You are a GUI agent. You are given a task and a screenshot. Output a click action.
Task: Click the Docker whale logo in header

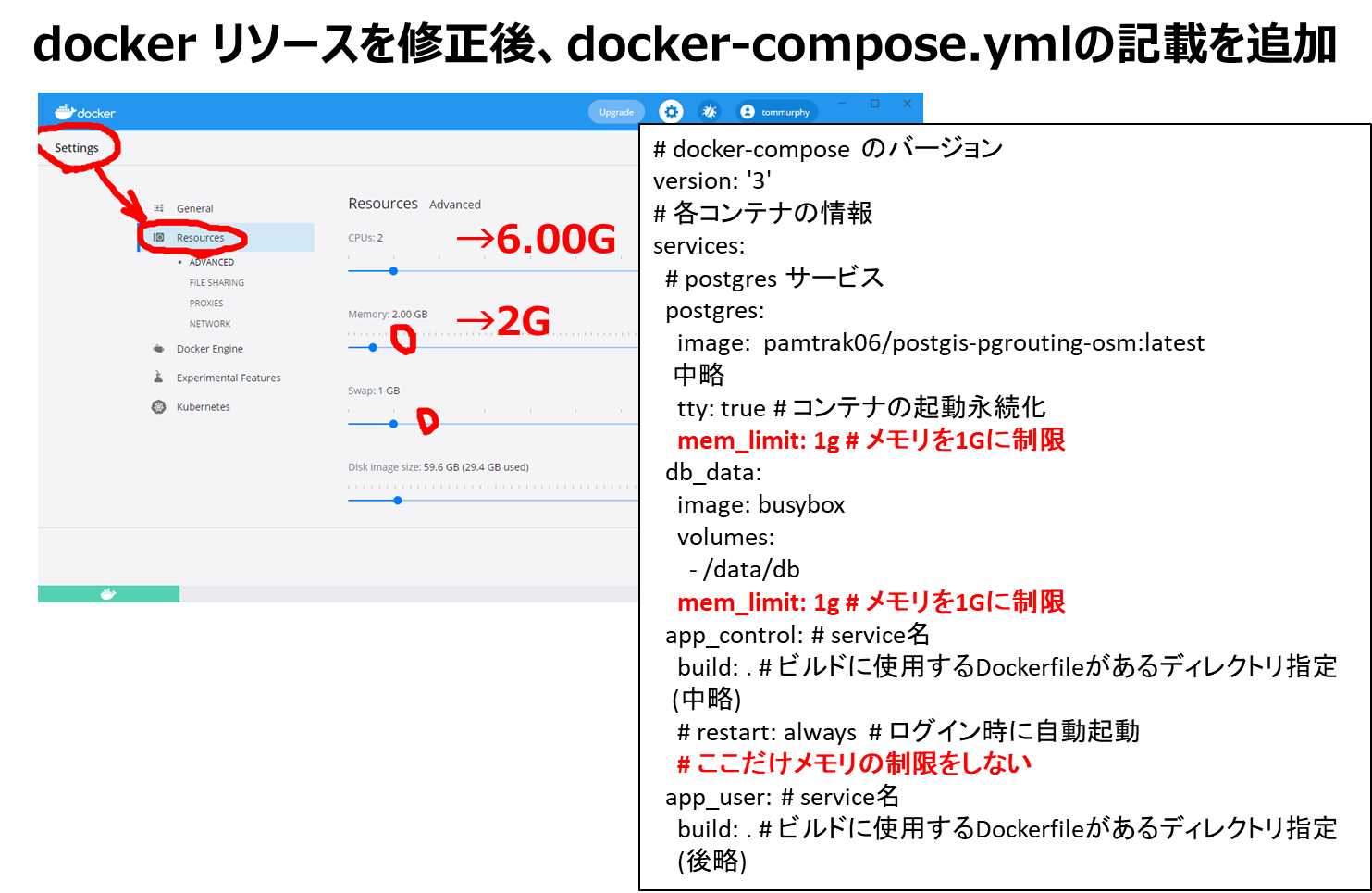coord(65,112)
